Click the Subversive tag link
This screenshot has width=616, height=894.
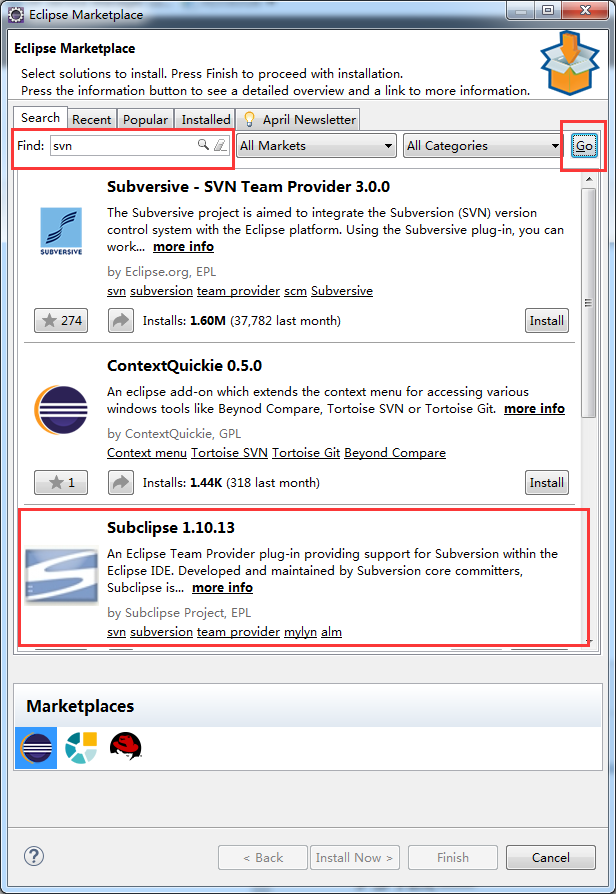342,291
